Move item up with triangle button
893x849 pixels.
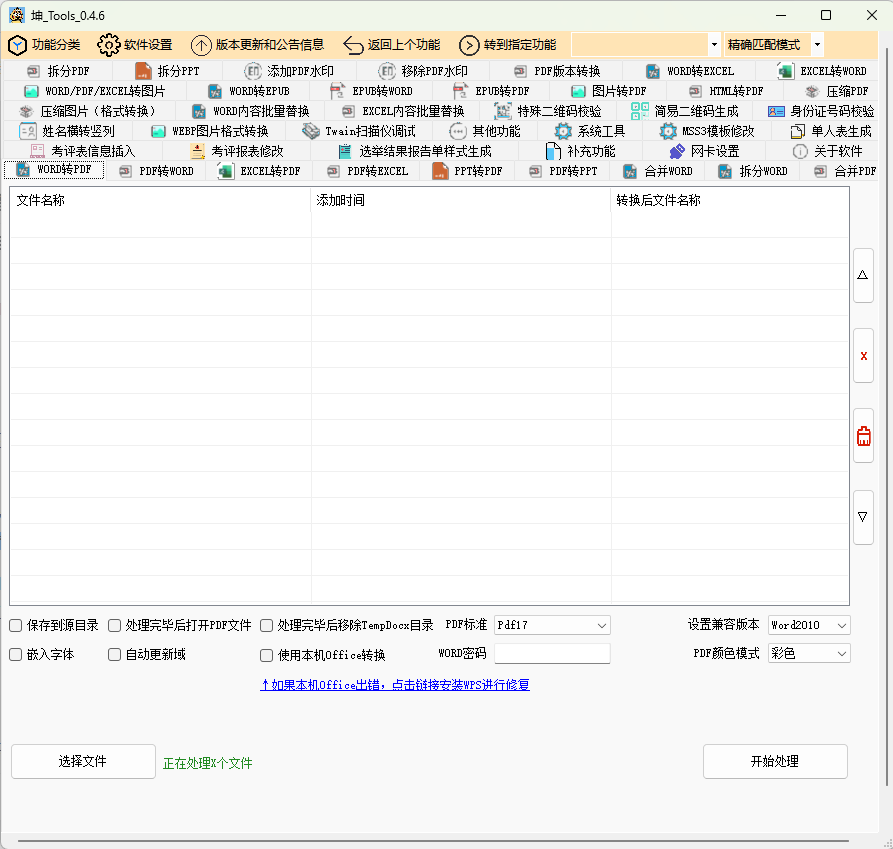[x=863, y=276]
